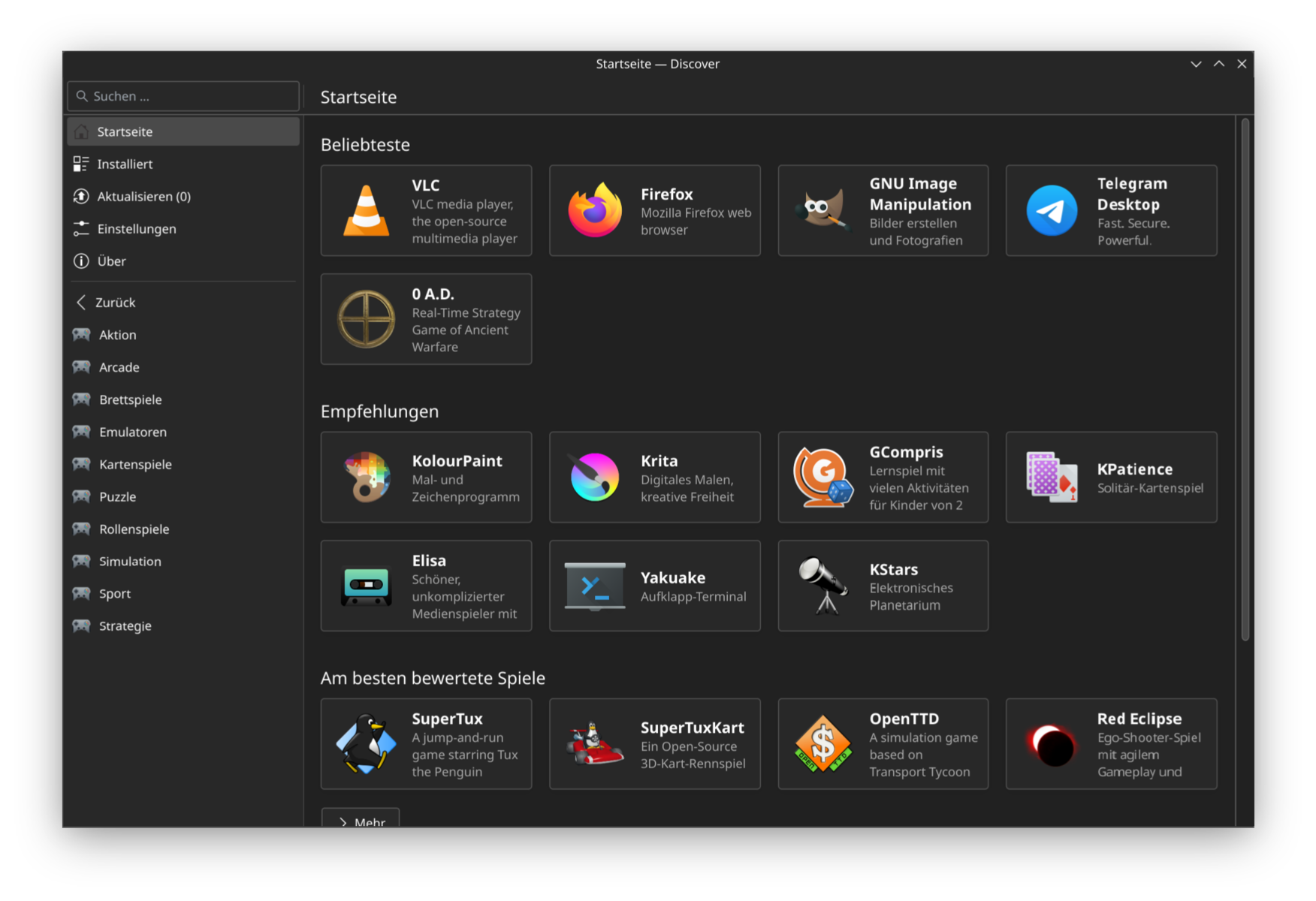Click the 'Red Eclipse' game title

click(1139, 718)
